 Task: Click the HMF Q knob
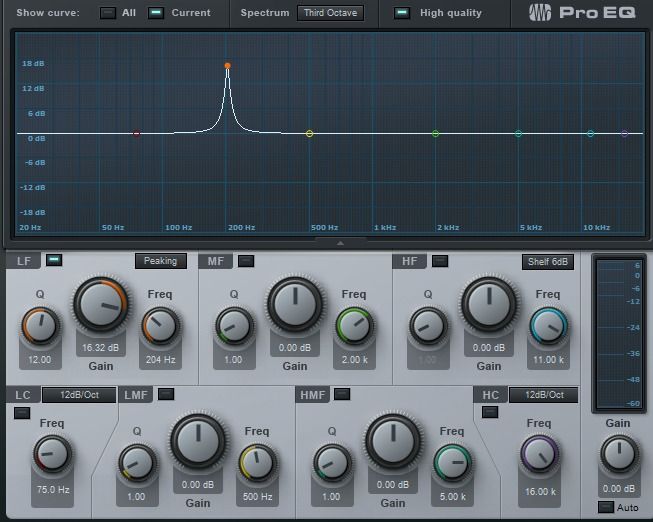(x=331, y=463)
